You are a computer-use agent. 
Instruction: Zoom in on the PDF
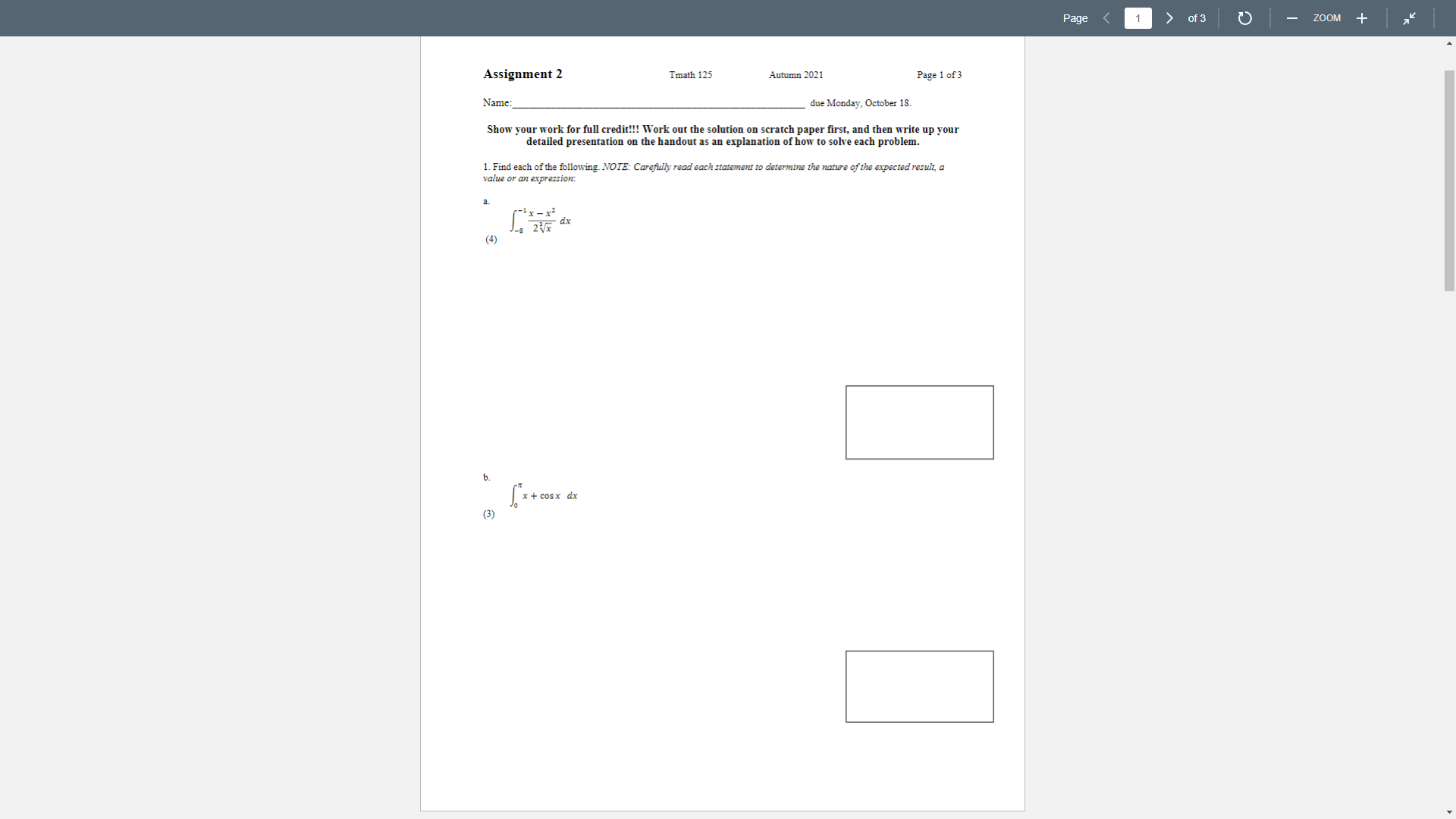[x=1362, y=17]
